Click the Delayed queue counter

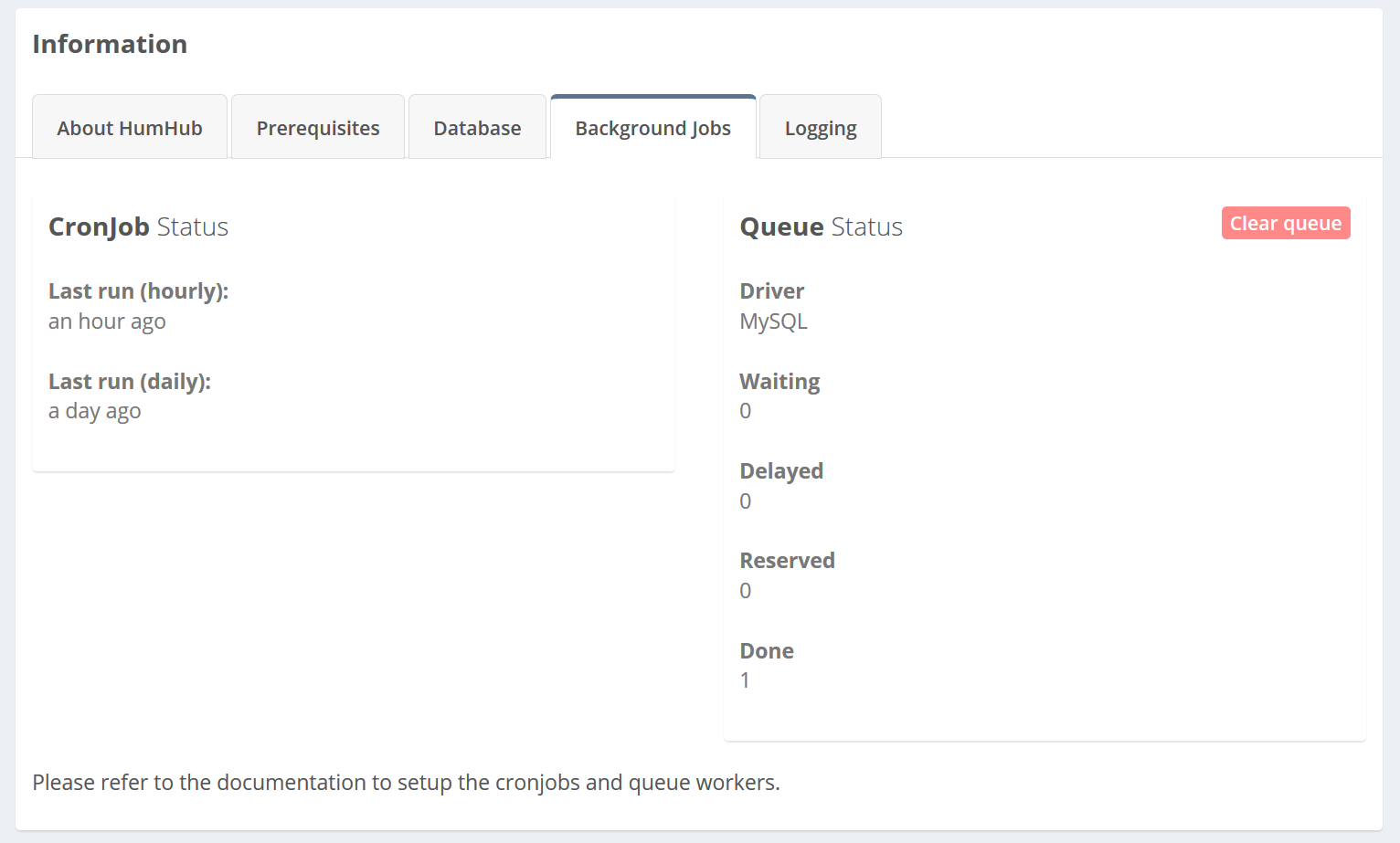pyautogui.click(x=745, y=501)
